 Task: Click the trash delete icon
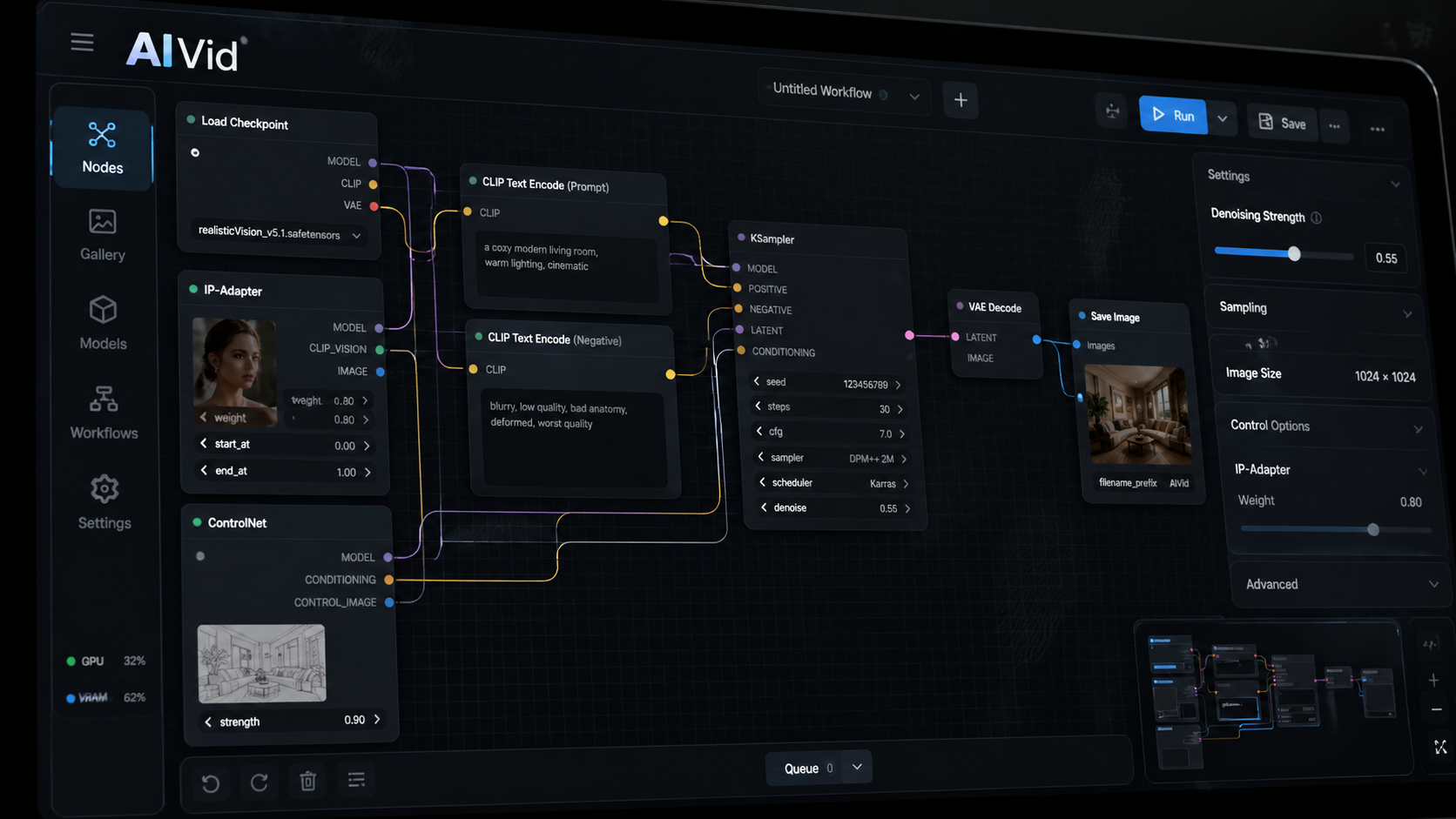[x=308, y=781]
